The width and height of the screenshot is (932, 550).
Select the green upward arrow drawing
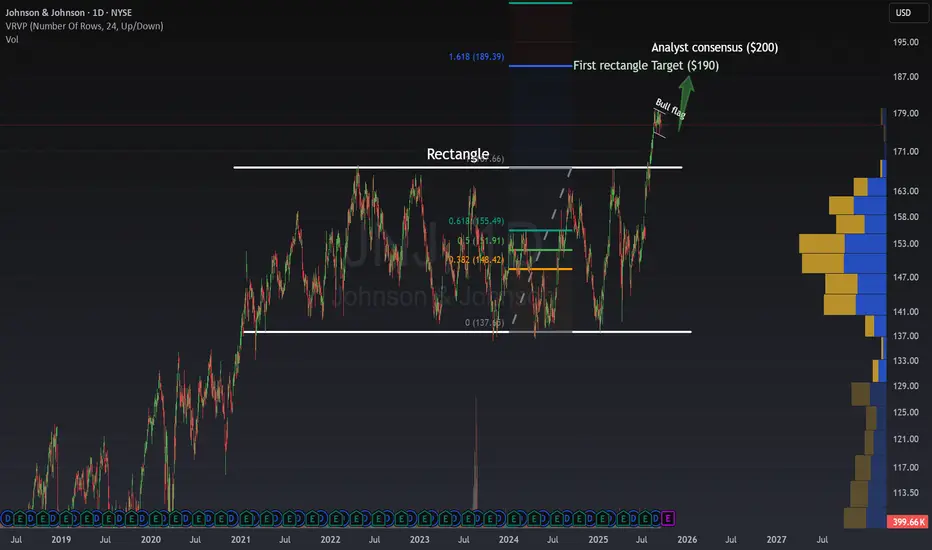point(685,102)
